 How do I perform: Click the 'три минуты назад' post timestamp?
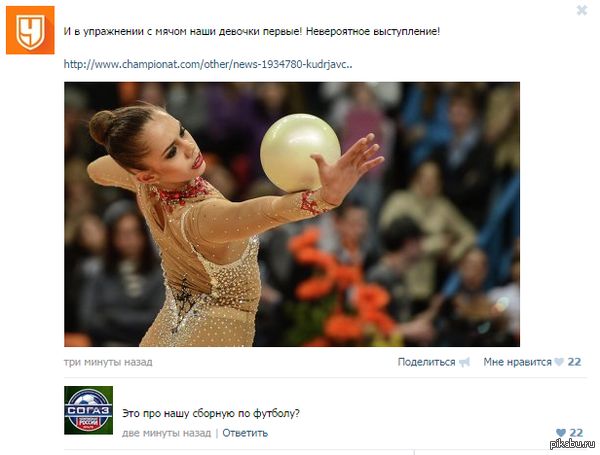click(108, 362)
